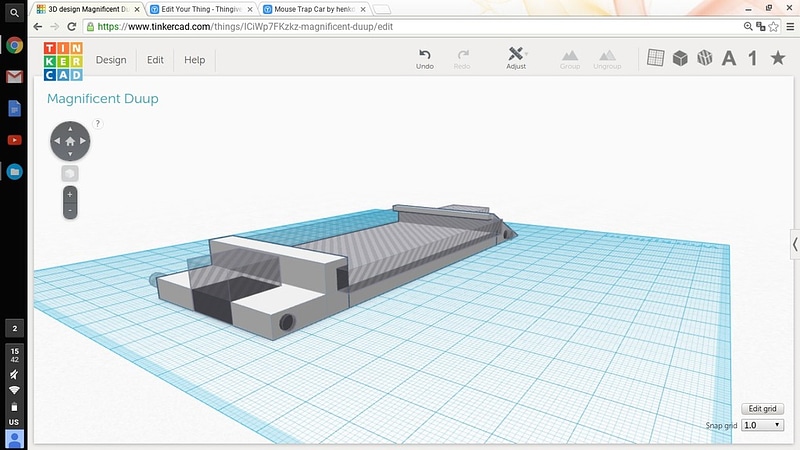This screenshot has height=450, width=800.
Task: Zoom out with the minus button
Action: (x=70, y=210)
